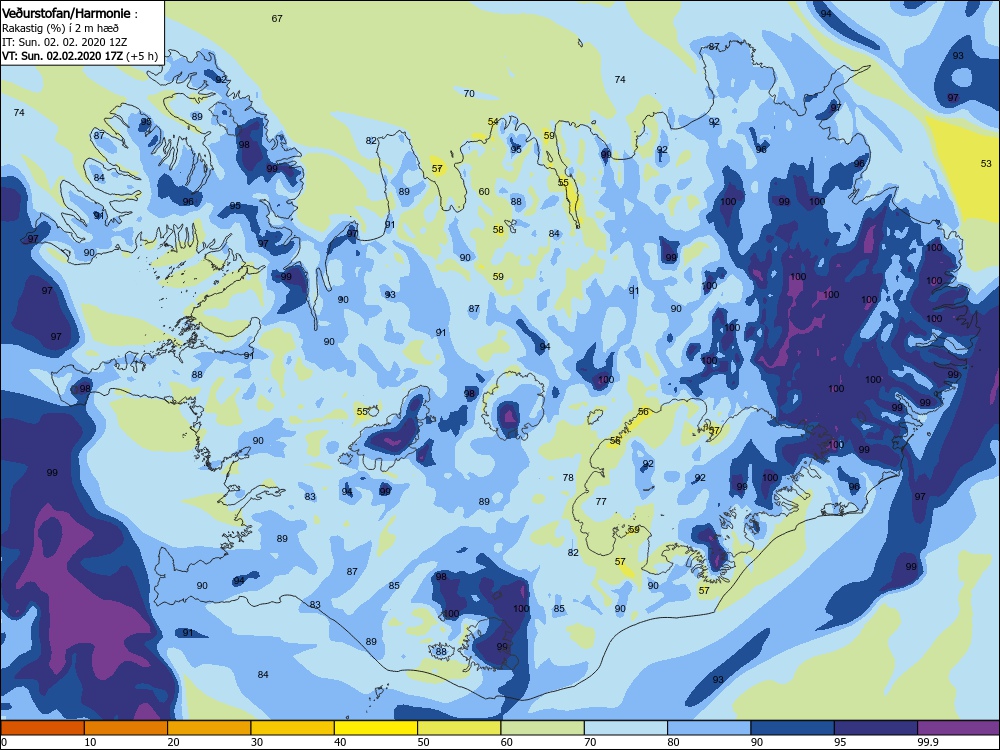Click the orange 10–20 legend swatch
The height and width of the screenshot is (750, 1000).
126,728
